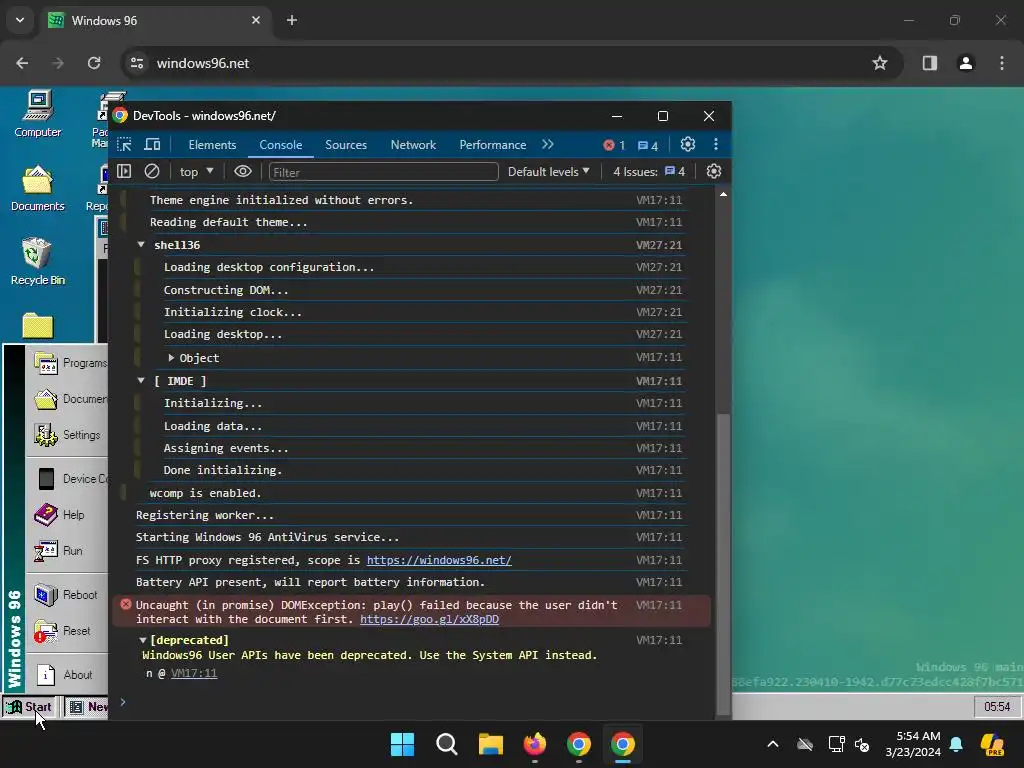Open the Chrome side panel icon

click(x=929, y=63)
